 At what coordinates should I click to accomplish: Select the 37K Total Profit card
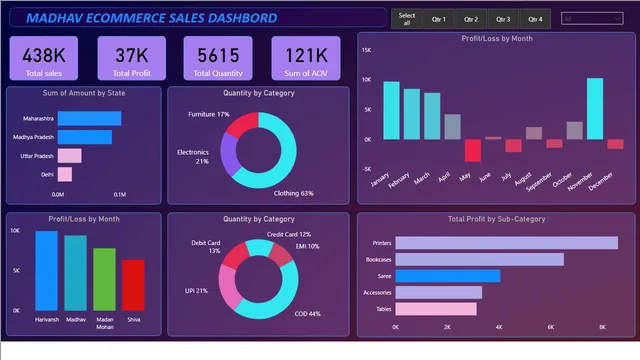(x=131, y=58)
